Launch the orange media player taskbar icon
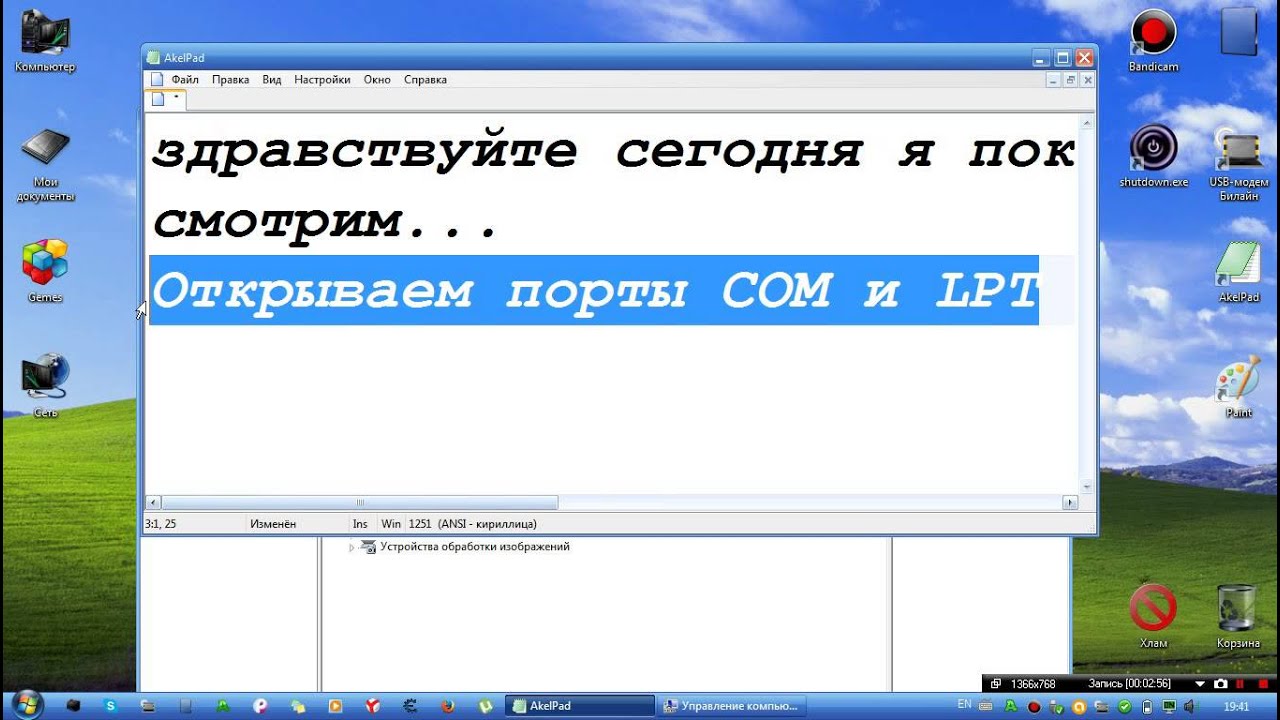The height and width of the screenshot is (720, 1280). [x=335, y=705]
